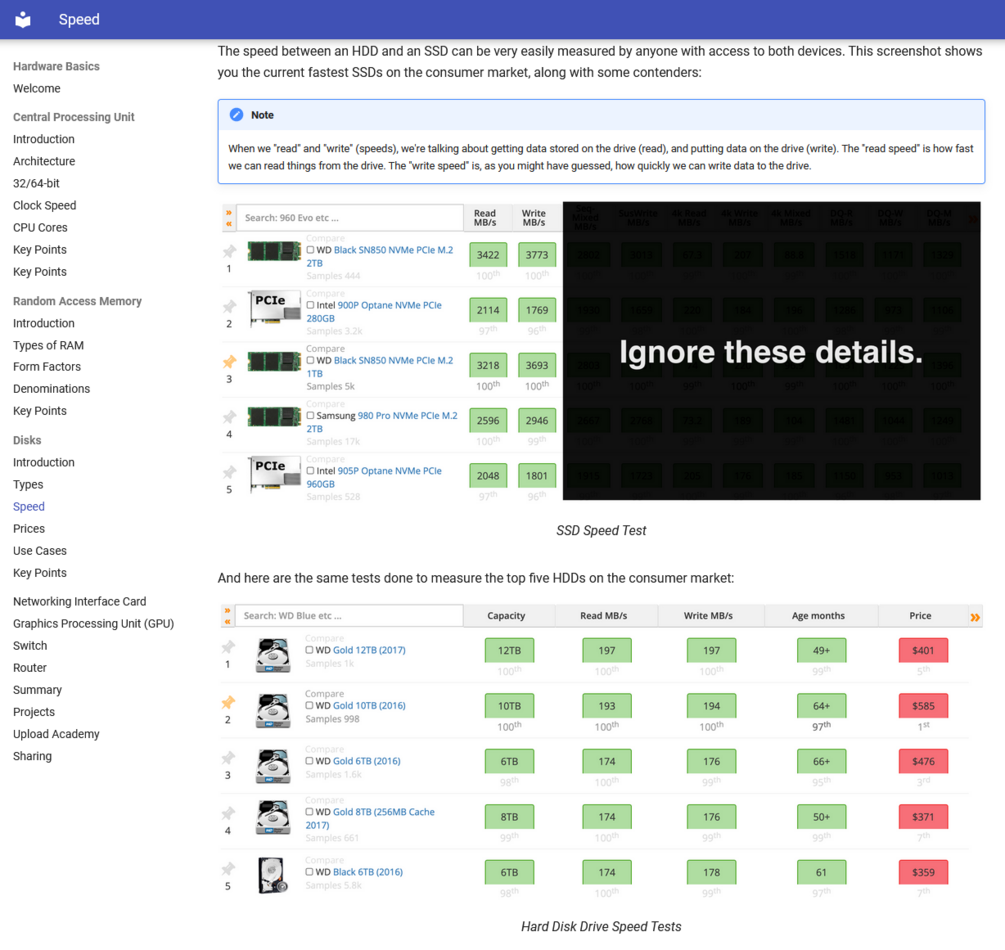
Task: Click the blue Note pencil icon
Action: click(x=237, y=115)
